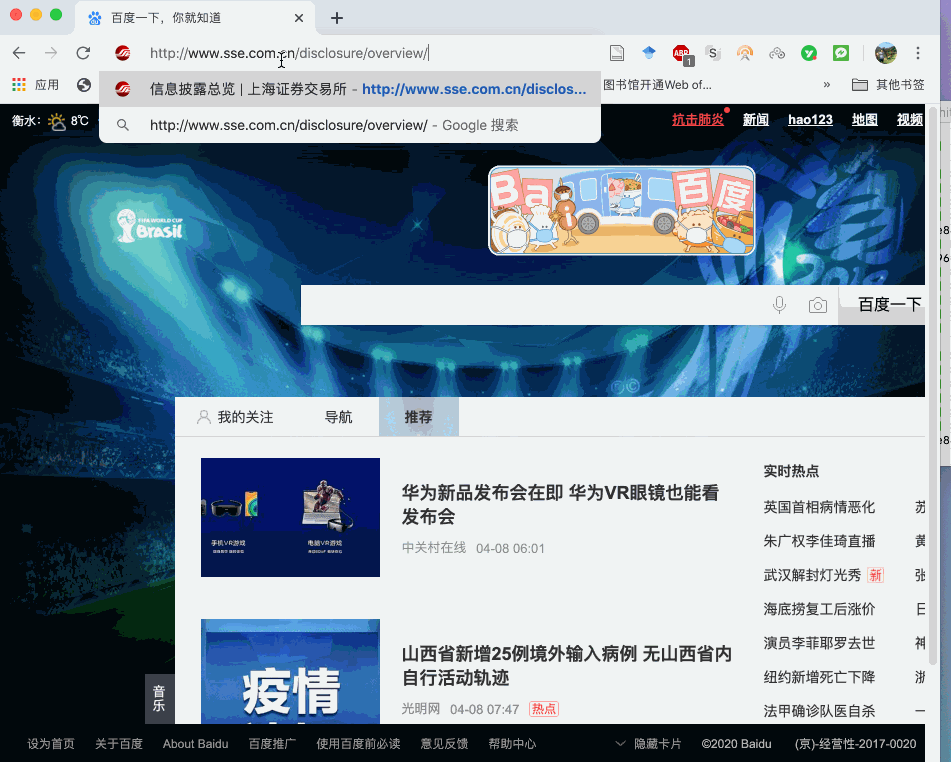The width and height of the screenshot is (951, 762).
Task: Click the globe bookmark icon
Action: [x=84, y=85]
